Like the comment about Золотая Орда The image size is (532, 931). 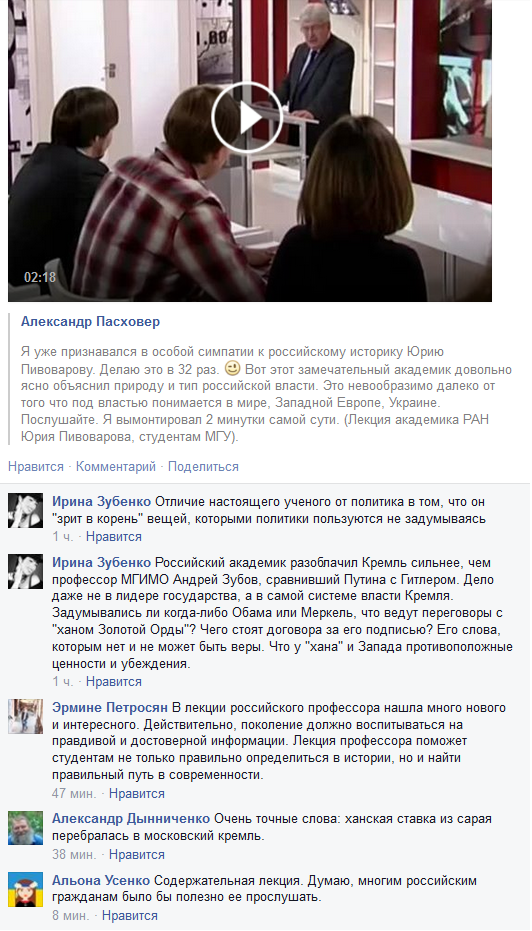pos(114,682)
